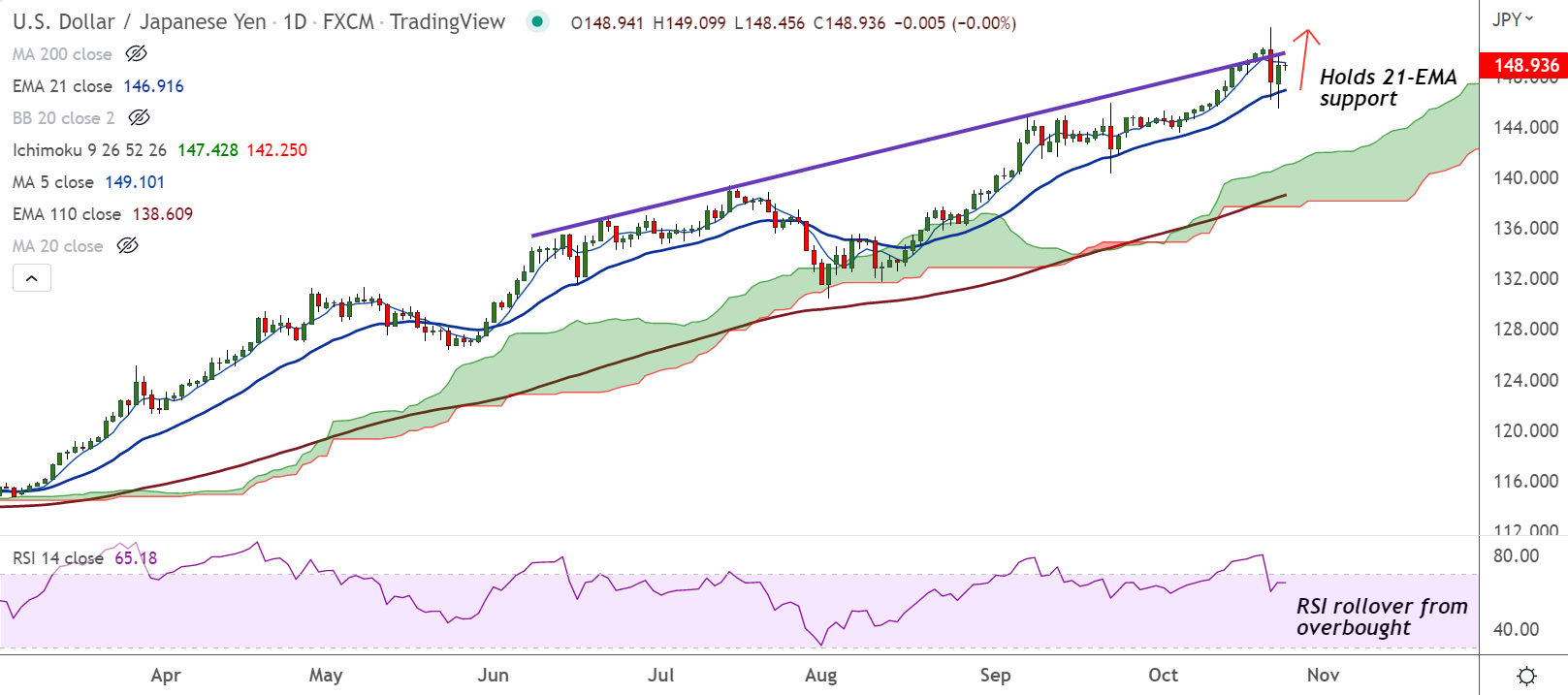Image resolution: width=1568 pixels, height=695 pixels.
Task: Click the FXCM source in the title
Action: coord(349,21)
